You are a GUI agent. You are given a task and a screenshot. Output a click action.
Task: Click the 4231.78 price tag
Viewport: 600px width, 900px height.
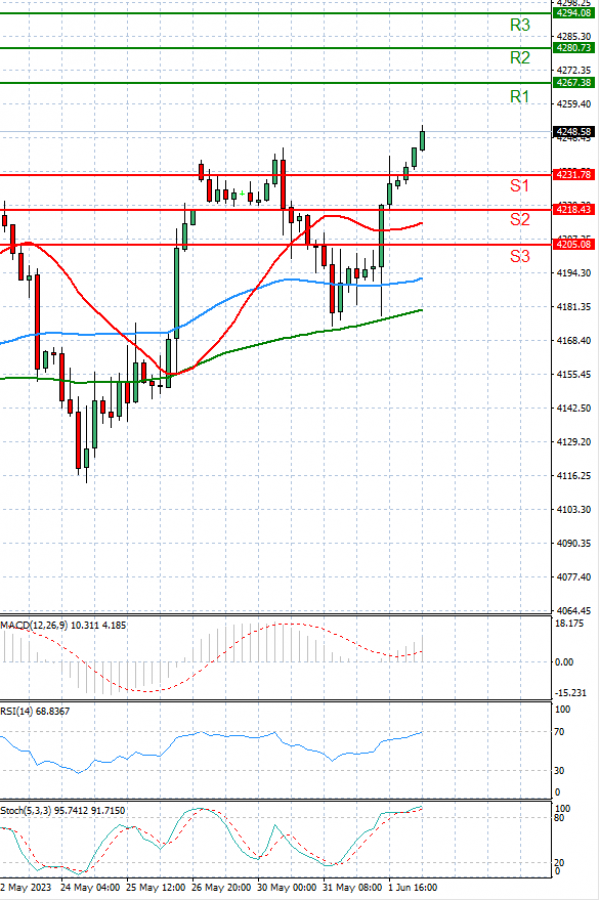coord(574,174)
